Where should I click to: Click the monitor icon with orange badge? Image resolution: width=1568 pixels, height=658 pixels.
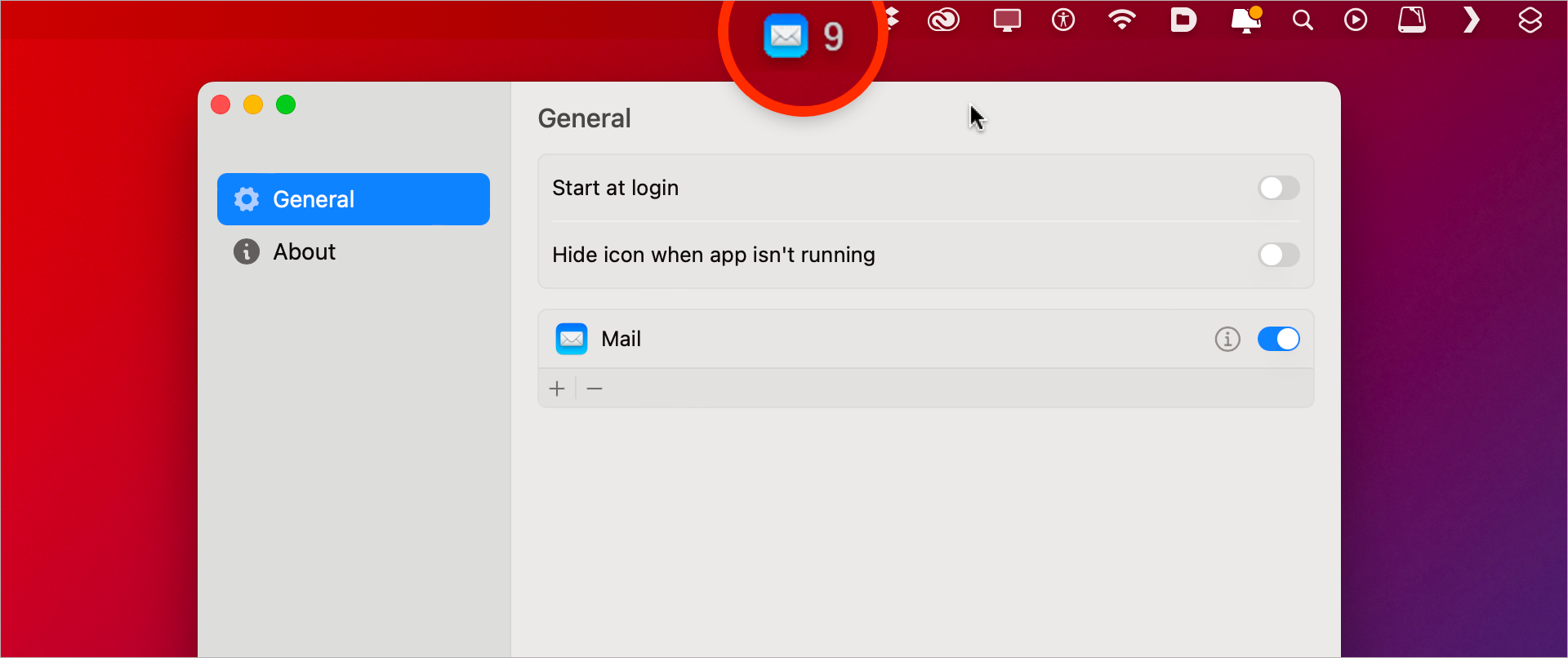click(1245, 20)
